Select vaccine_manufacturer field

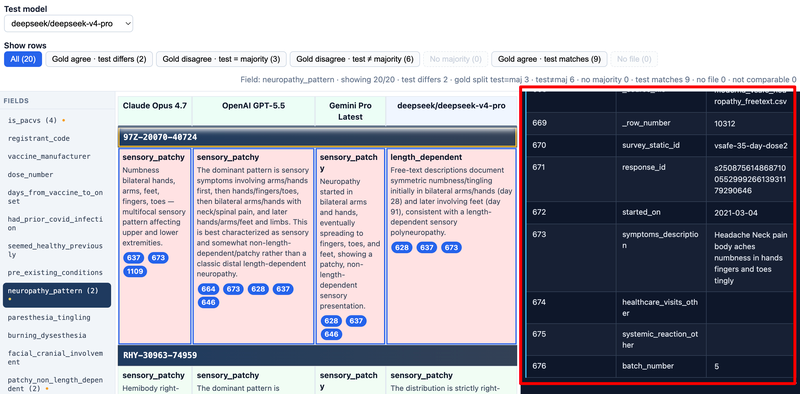point(57,156)
